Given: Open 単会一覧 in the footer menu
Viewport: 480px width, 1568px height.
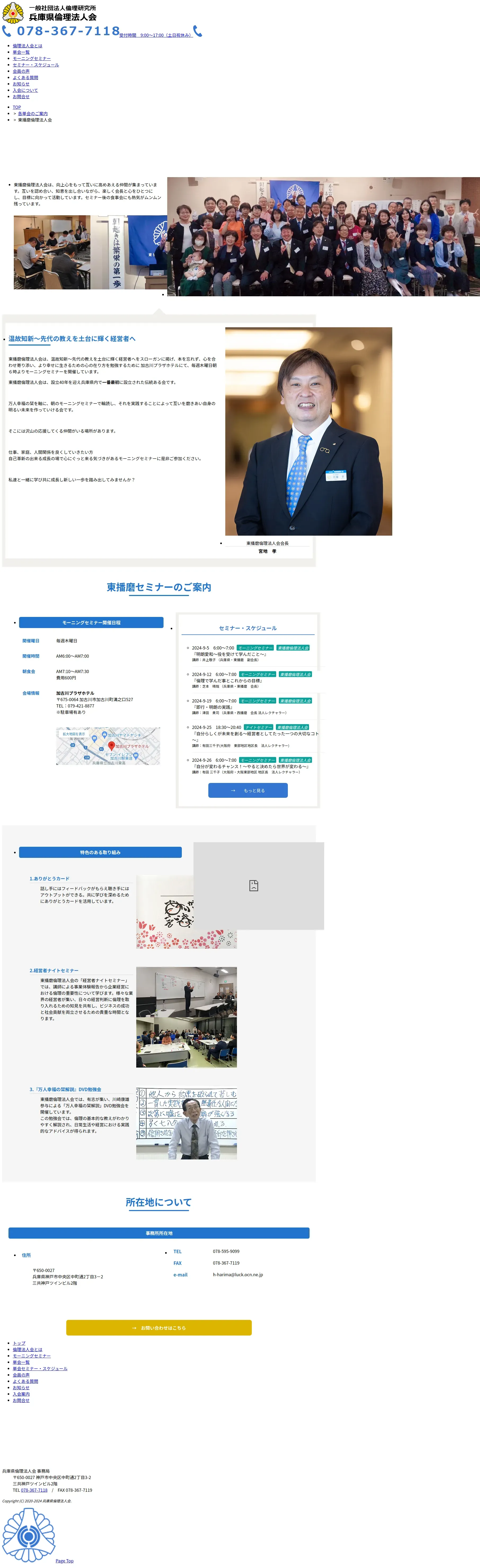Looking at the screenshot, I should [x=21, y=1363].
